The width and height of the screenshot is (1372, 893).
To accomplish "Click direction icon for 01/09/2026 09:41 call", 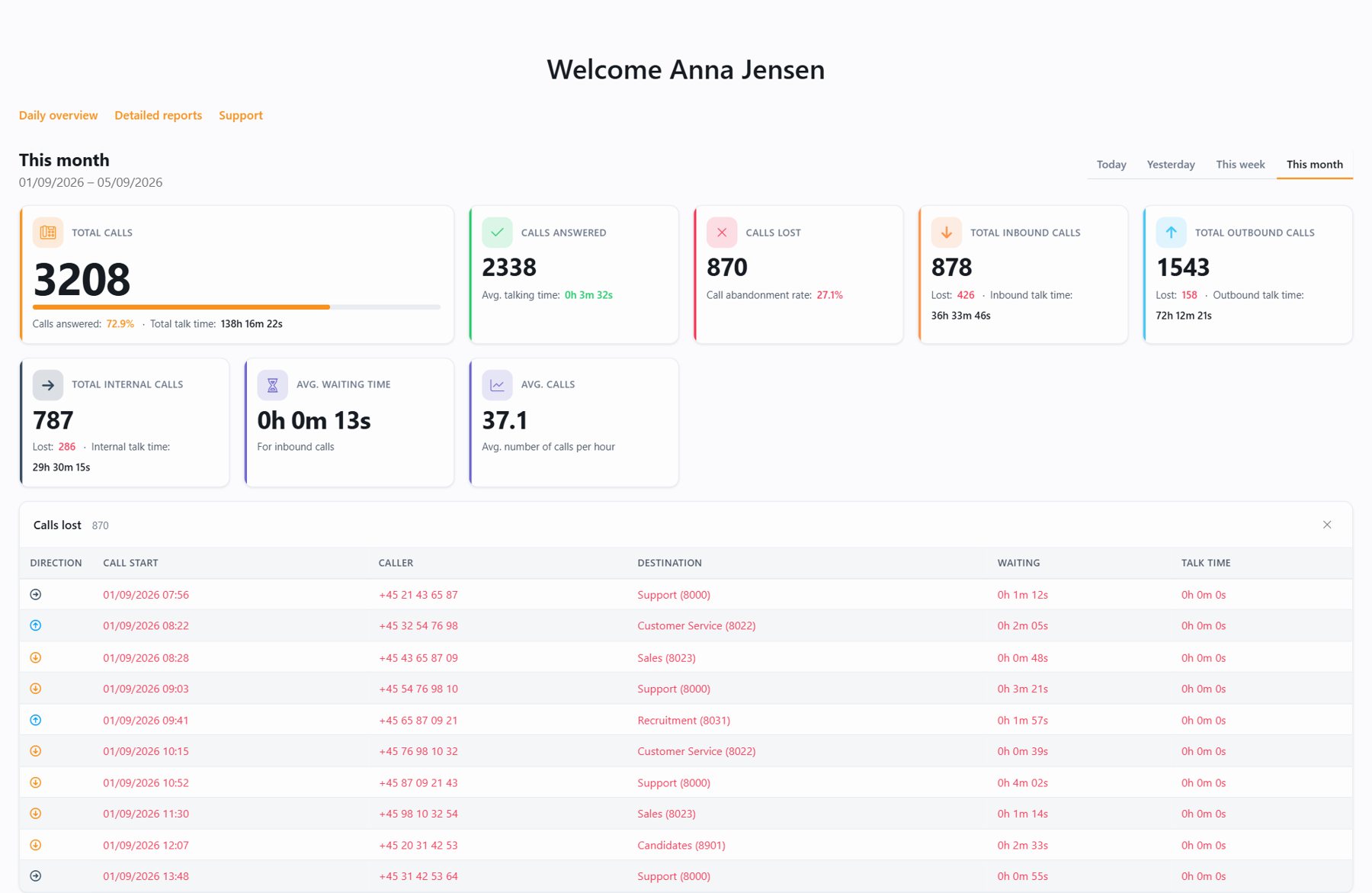I will [36, 720].
